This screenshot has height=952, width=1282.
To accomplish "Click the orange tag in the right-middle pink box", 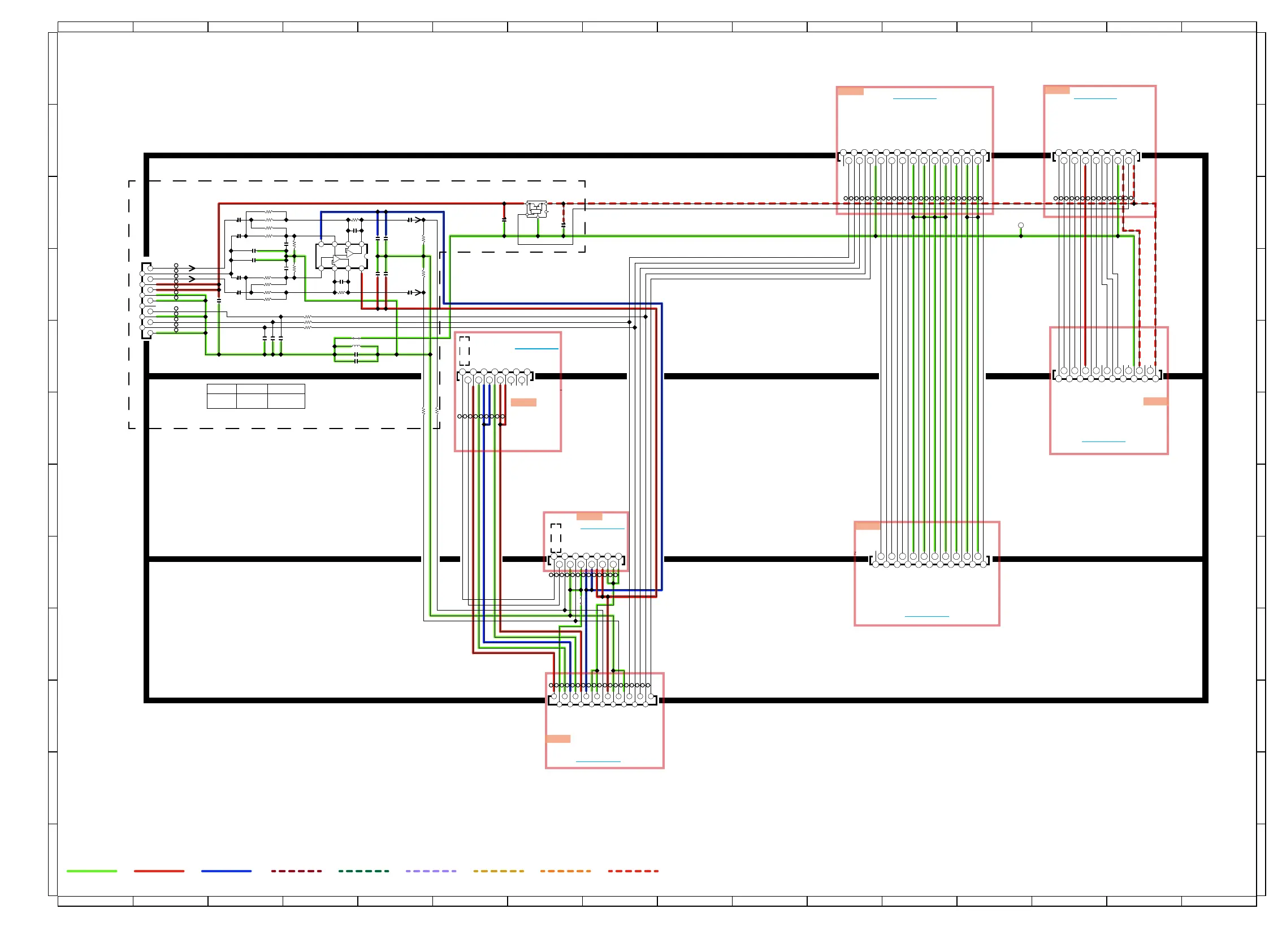I will click(x=1155, y=401).
